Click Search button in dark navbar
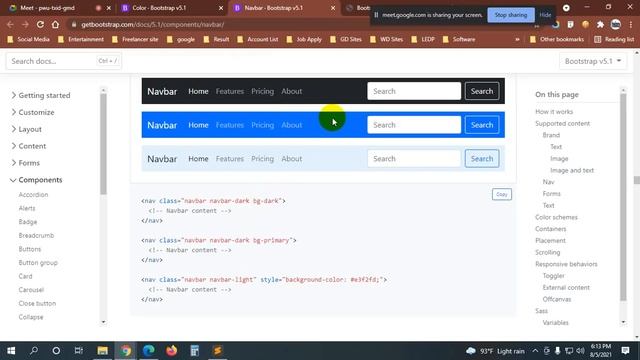 tap(482, 91)
